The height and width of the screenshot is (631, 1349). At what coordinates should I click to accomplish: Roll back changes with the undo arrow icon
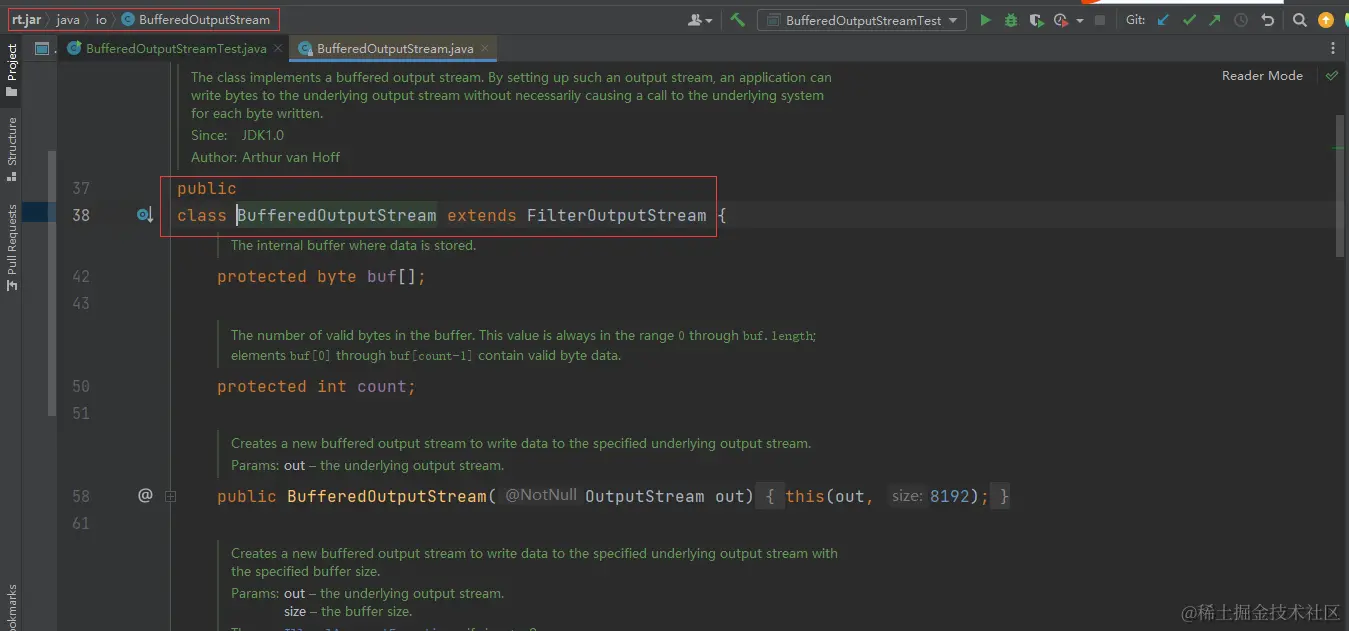pos(1267,20)
